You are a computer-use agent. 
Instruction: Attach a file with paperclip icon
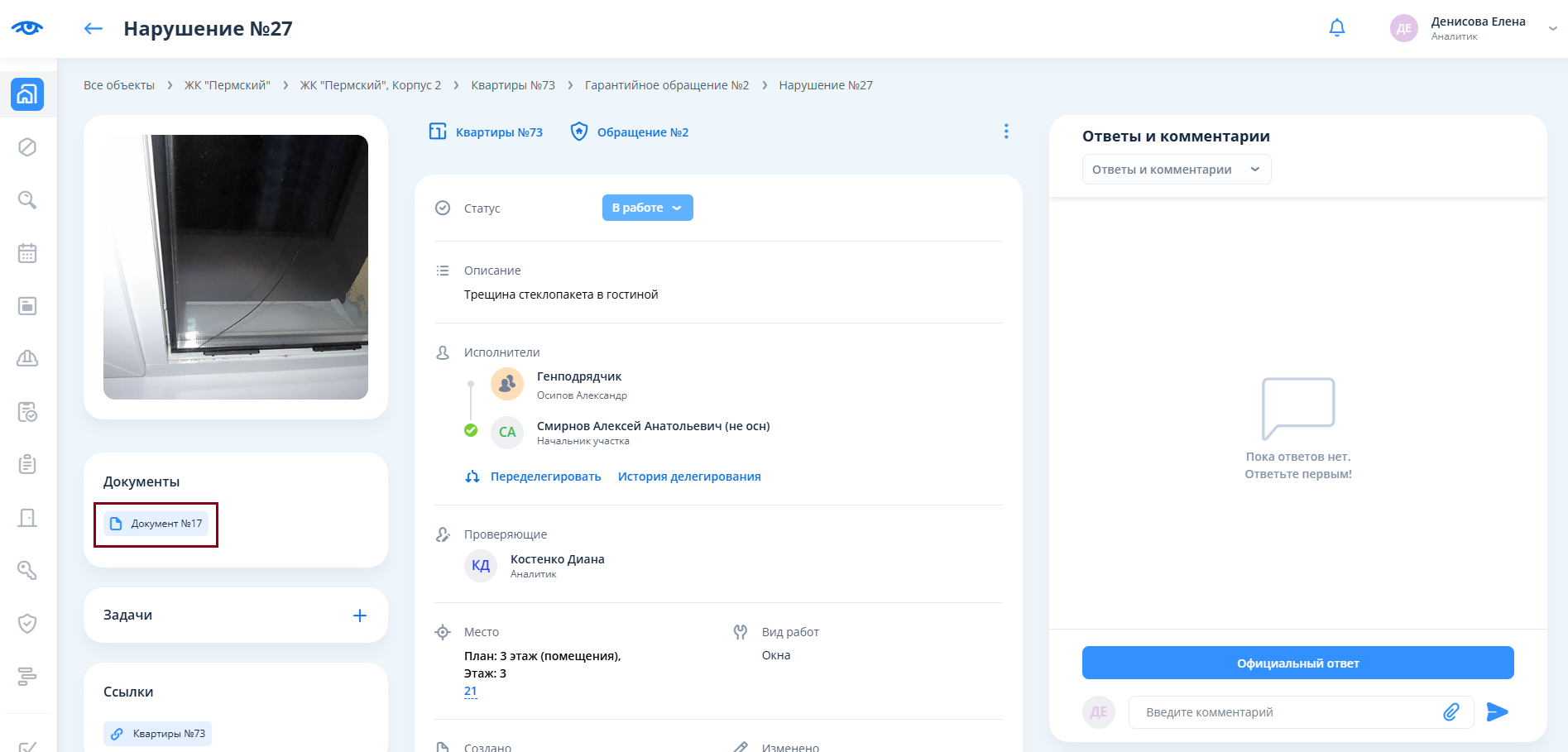point(1451,712)
